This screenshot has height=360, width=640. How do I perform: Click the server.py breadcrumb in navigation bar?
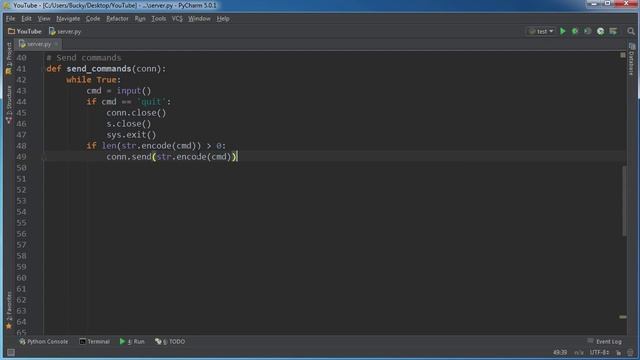tap(65, 31)
